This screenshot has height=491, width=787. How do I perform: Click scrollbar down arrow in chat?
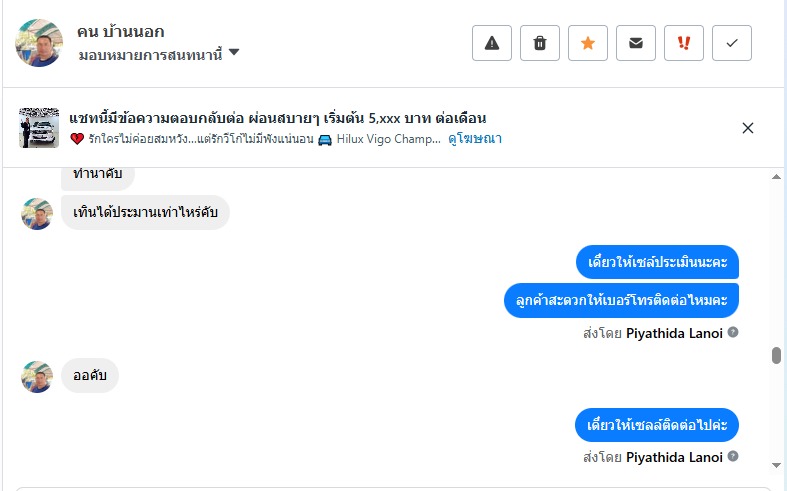777,465
